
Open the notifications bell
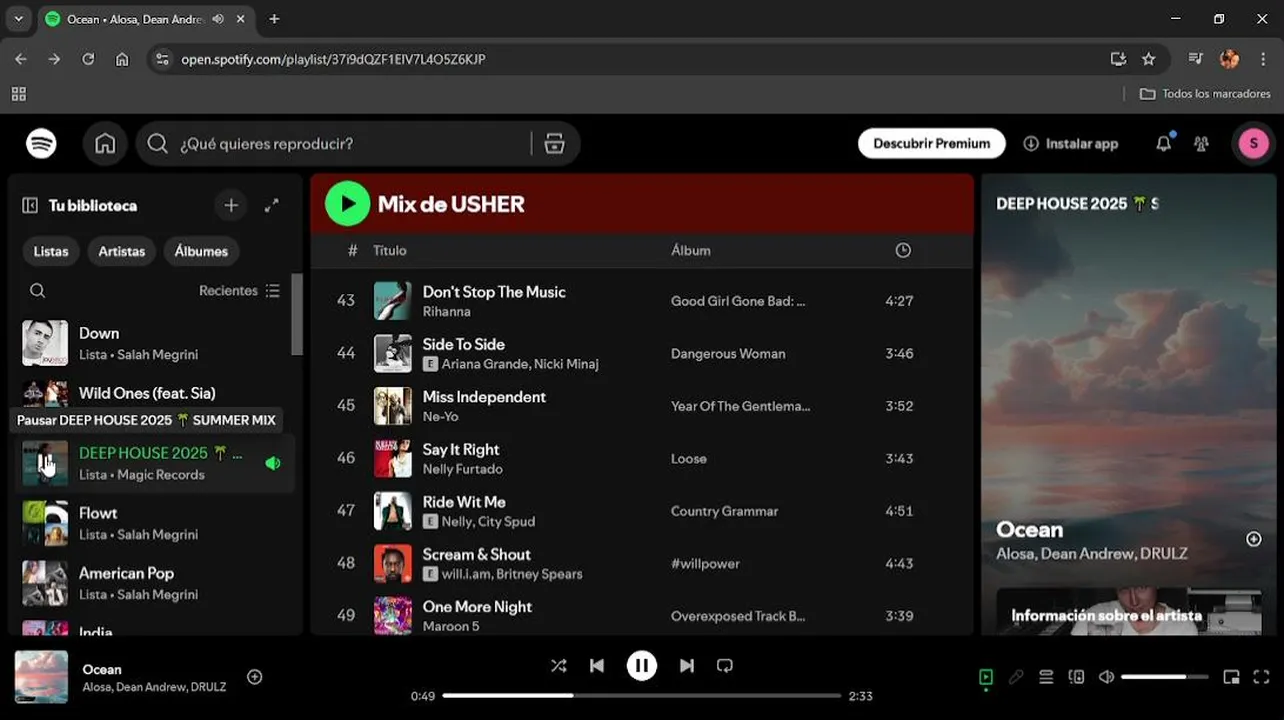[x=1163, y=144]
